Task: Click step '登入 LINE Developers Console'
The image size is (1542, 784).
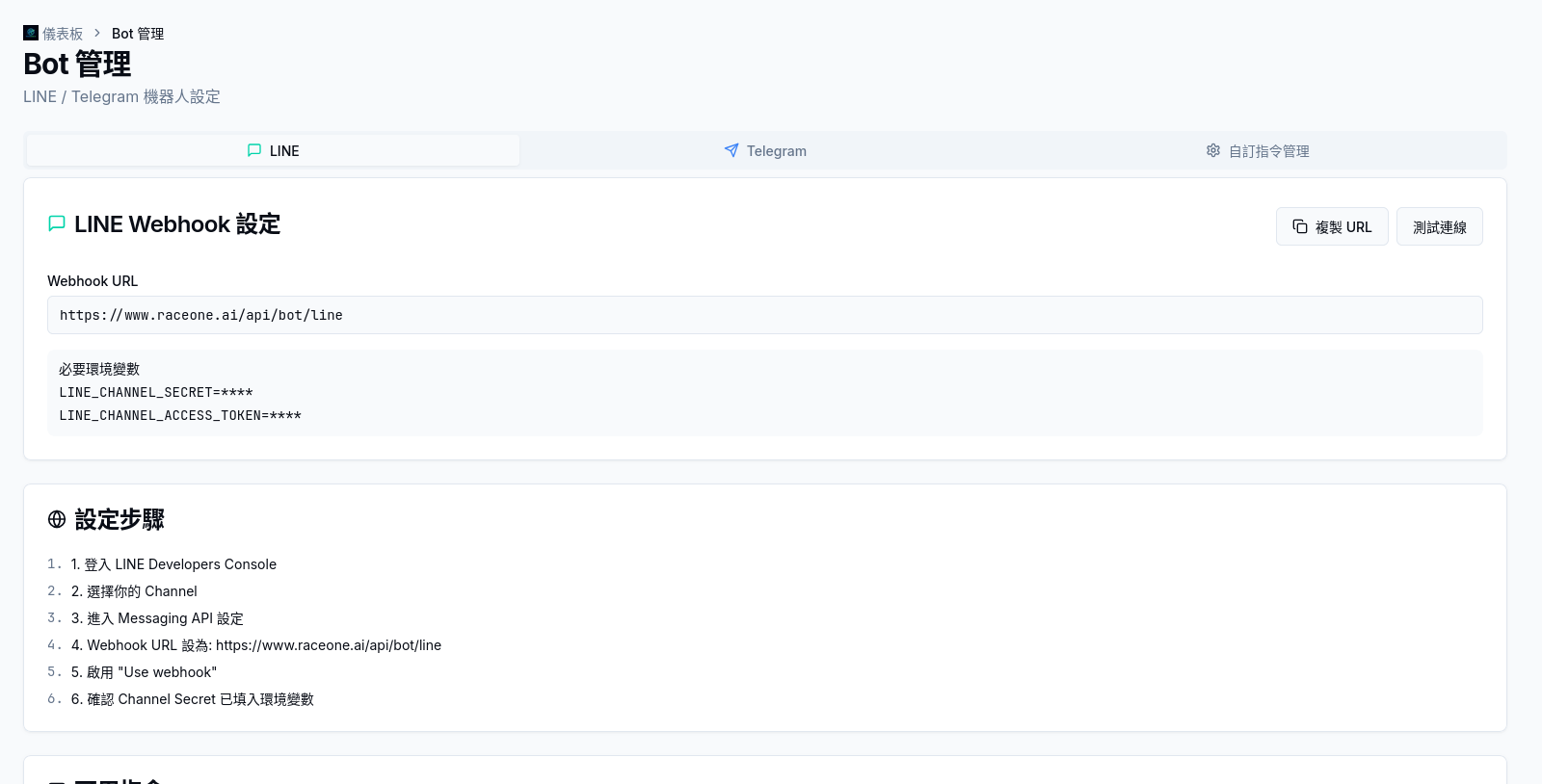Action: pyautogui.click(x=173, y=564)
